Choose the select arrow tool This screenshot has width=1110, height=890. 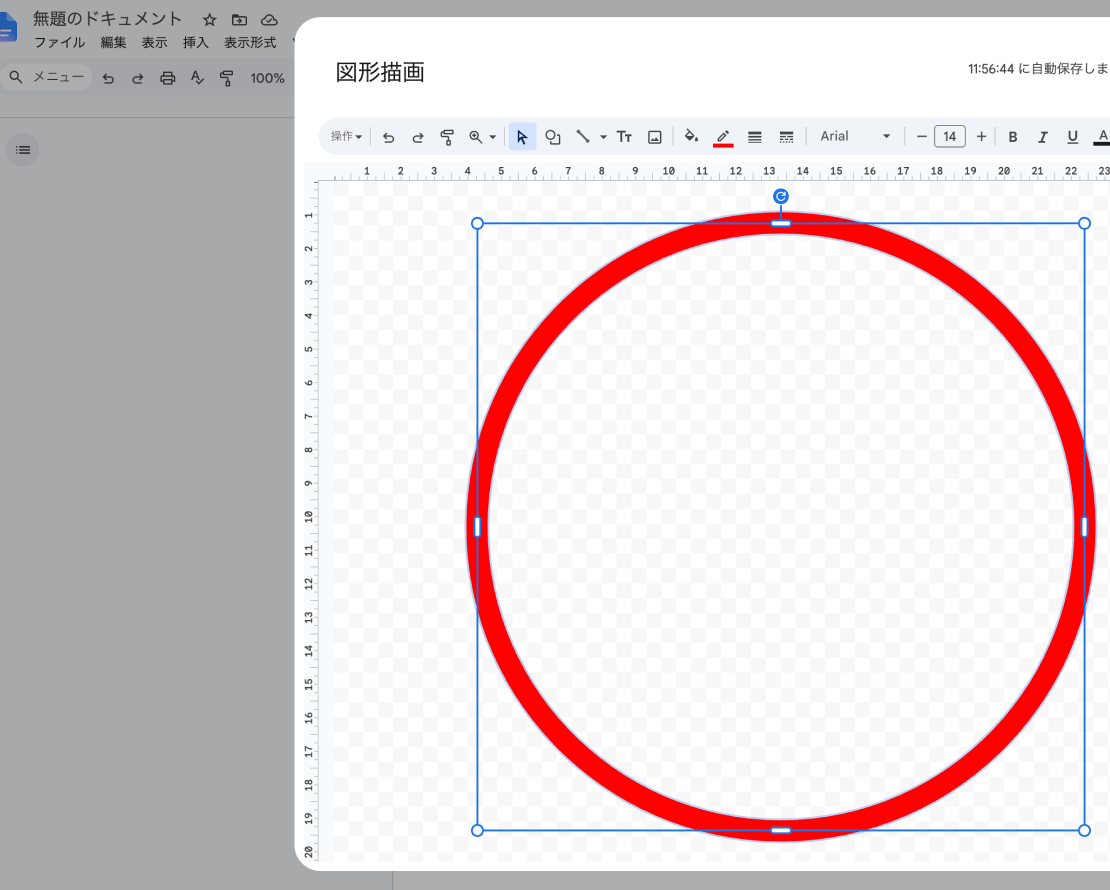click(522, 137)
